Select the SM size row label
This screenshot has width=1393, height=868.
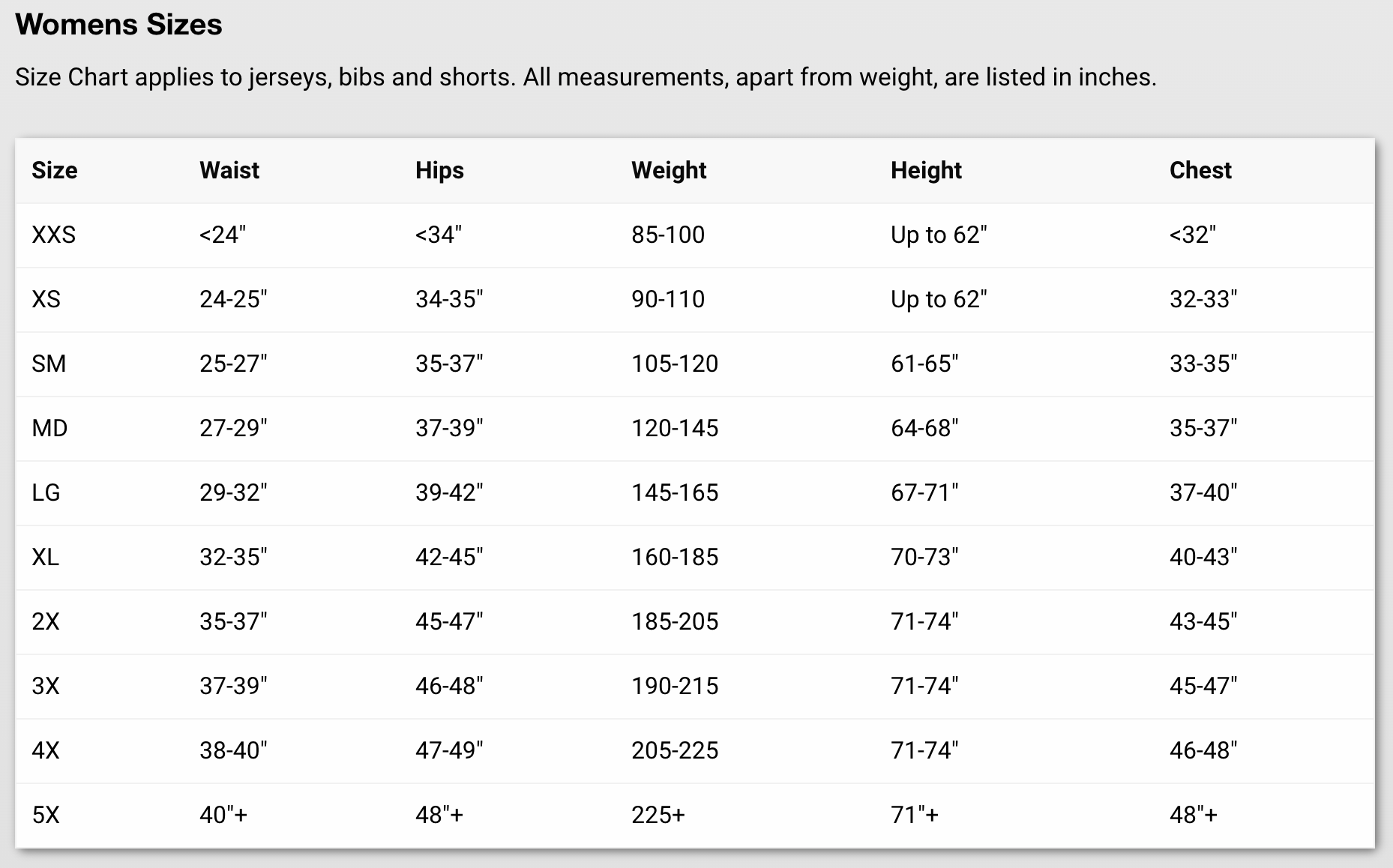coord(49,364)
